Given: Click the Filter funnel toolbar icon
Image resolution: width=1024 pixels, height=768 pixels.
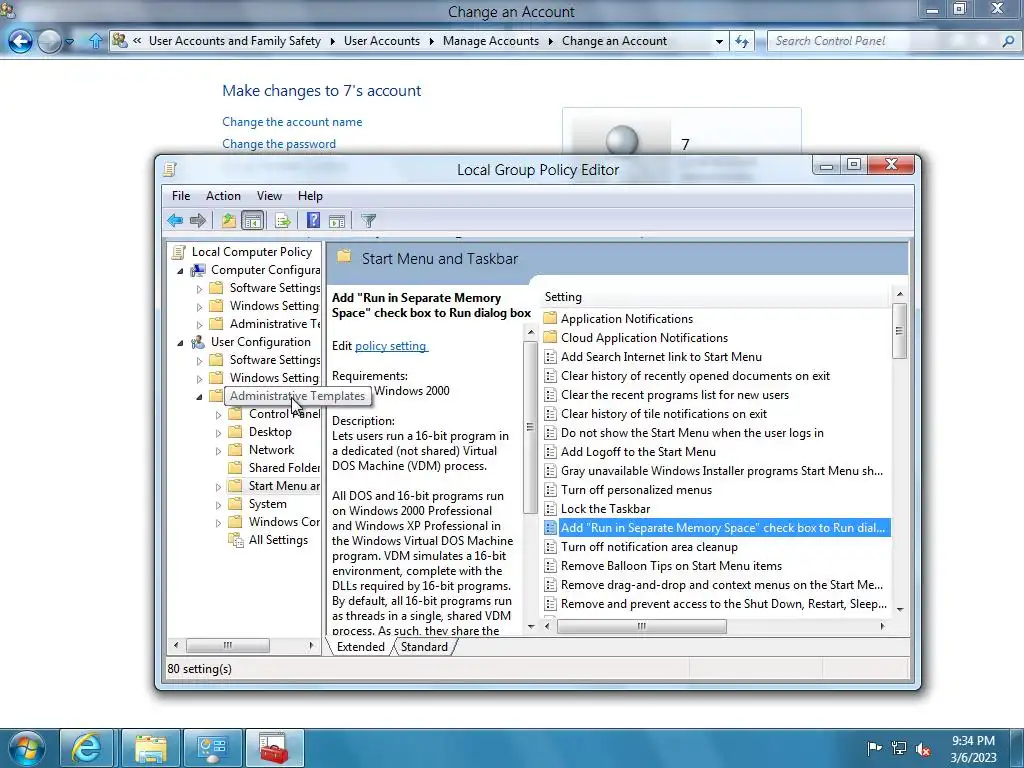Looking at the screenshot, I should 368,221.
